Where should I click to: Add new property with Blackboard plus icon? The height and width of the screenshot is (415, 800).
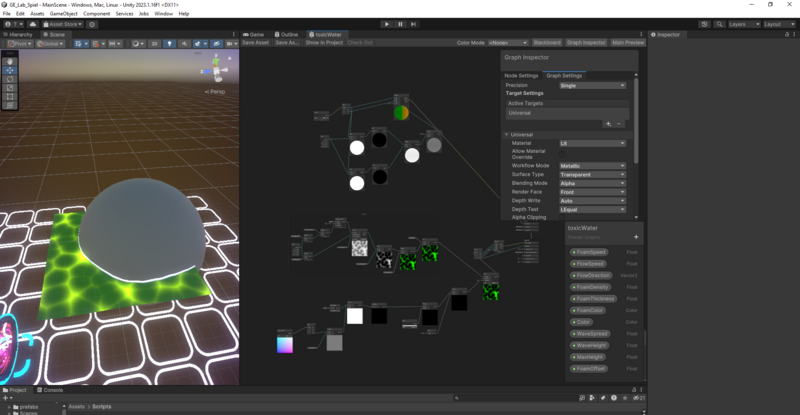pyautogui.click(x=636, y=237)
